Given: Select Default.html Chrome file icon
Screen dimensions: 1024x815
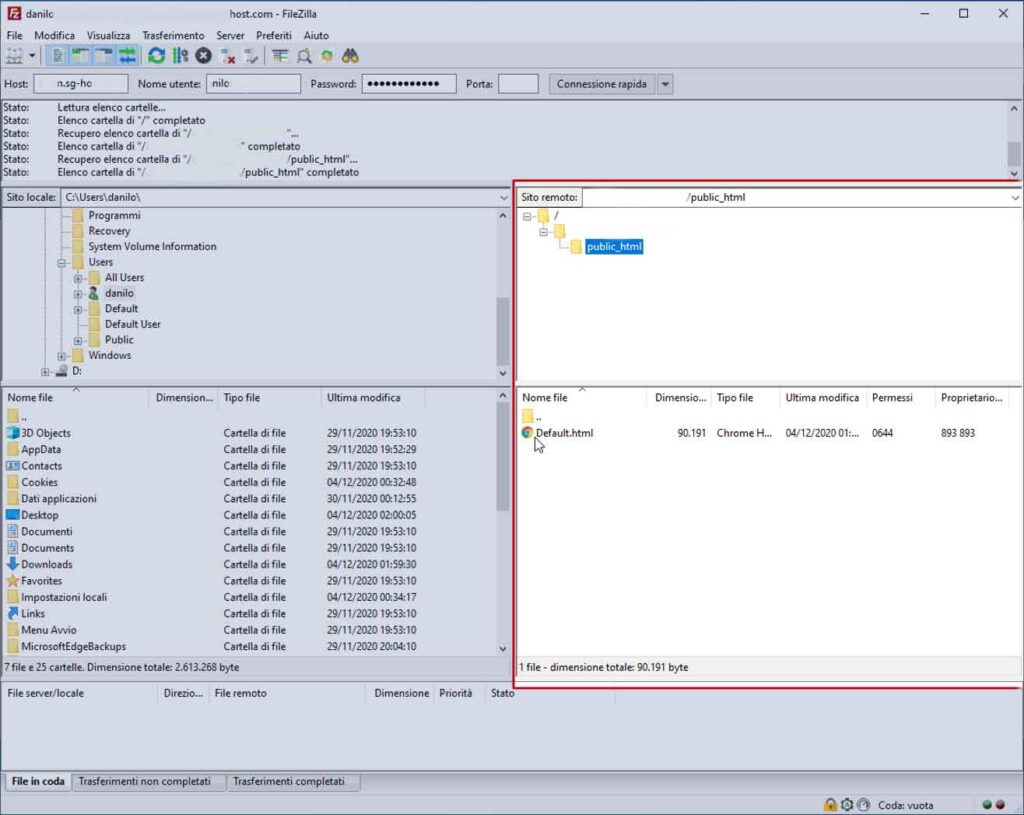Looking at the screenshot, I should point(527,432).
